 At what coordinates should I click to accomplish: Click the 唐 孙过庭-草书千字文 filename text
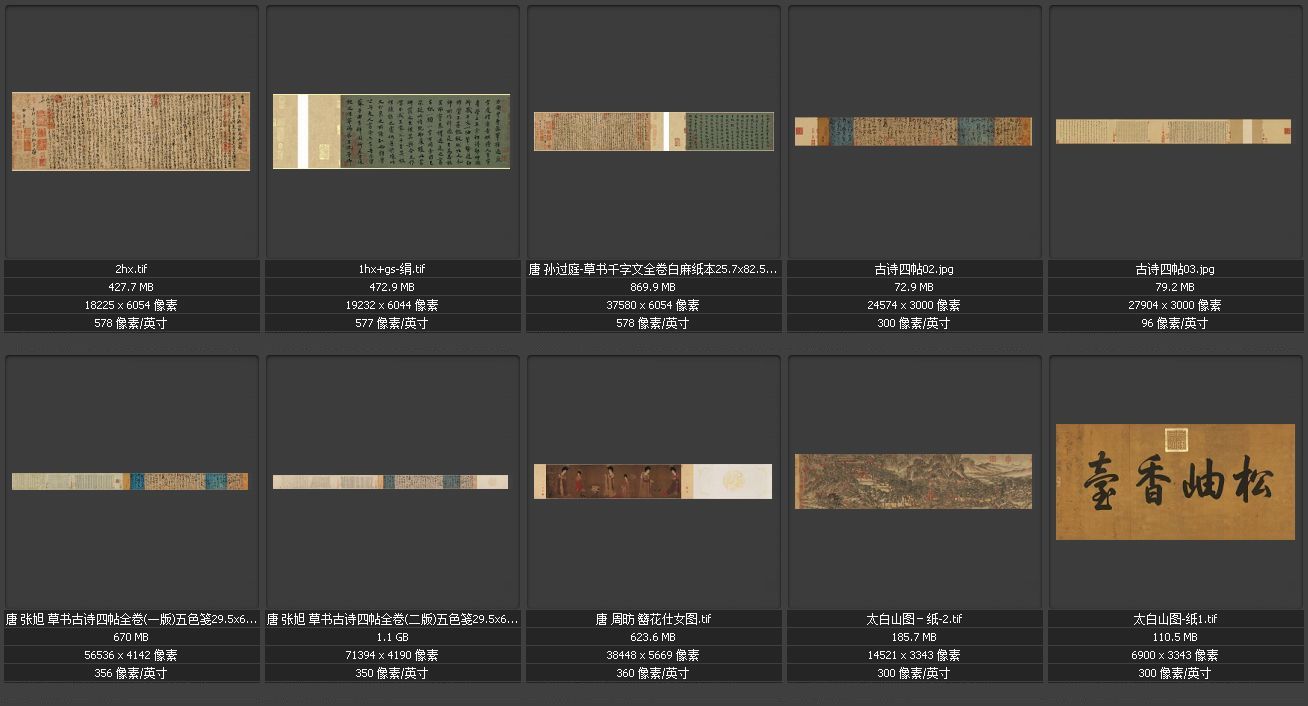coord(653,269)
